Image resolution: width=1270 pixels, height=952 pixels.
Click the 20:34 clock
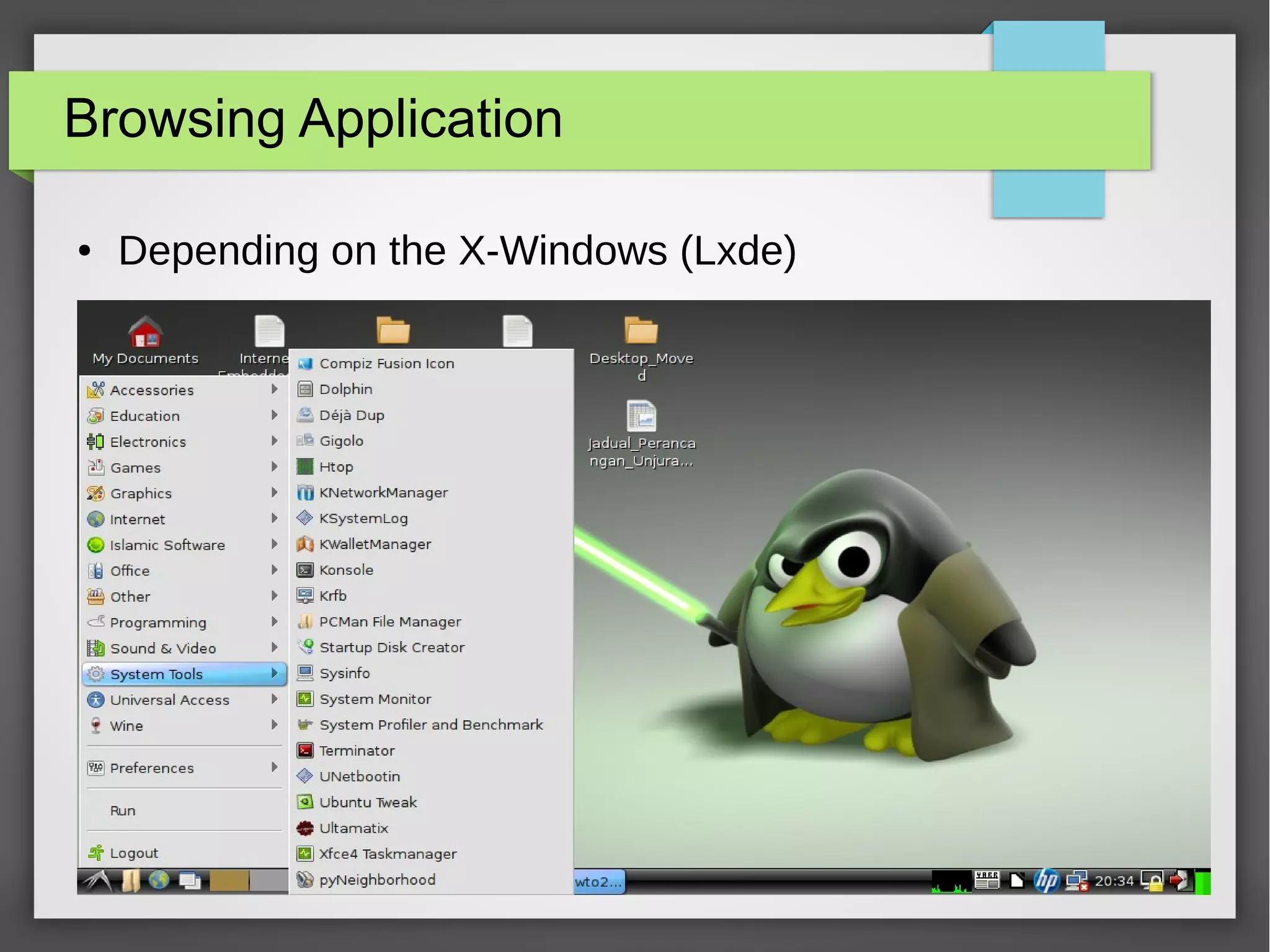pyautogui.click(x=1114, y=881)
